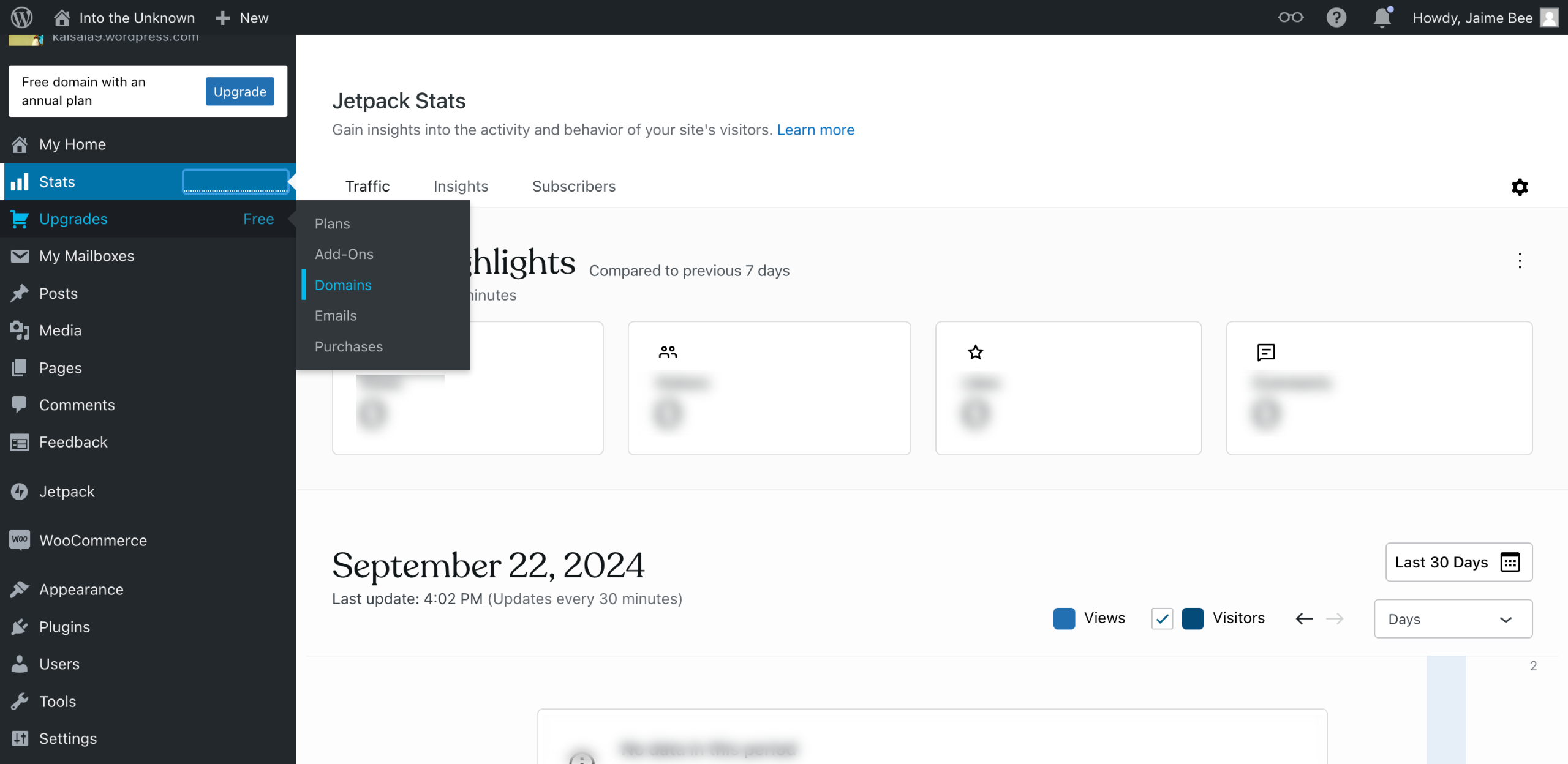The height and width of the screenshot is (764, 1568).
Task: Open the help question mark icon
Action: pos(1336,17)
